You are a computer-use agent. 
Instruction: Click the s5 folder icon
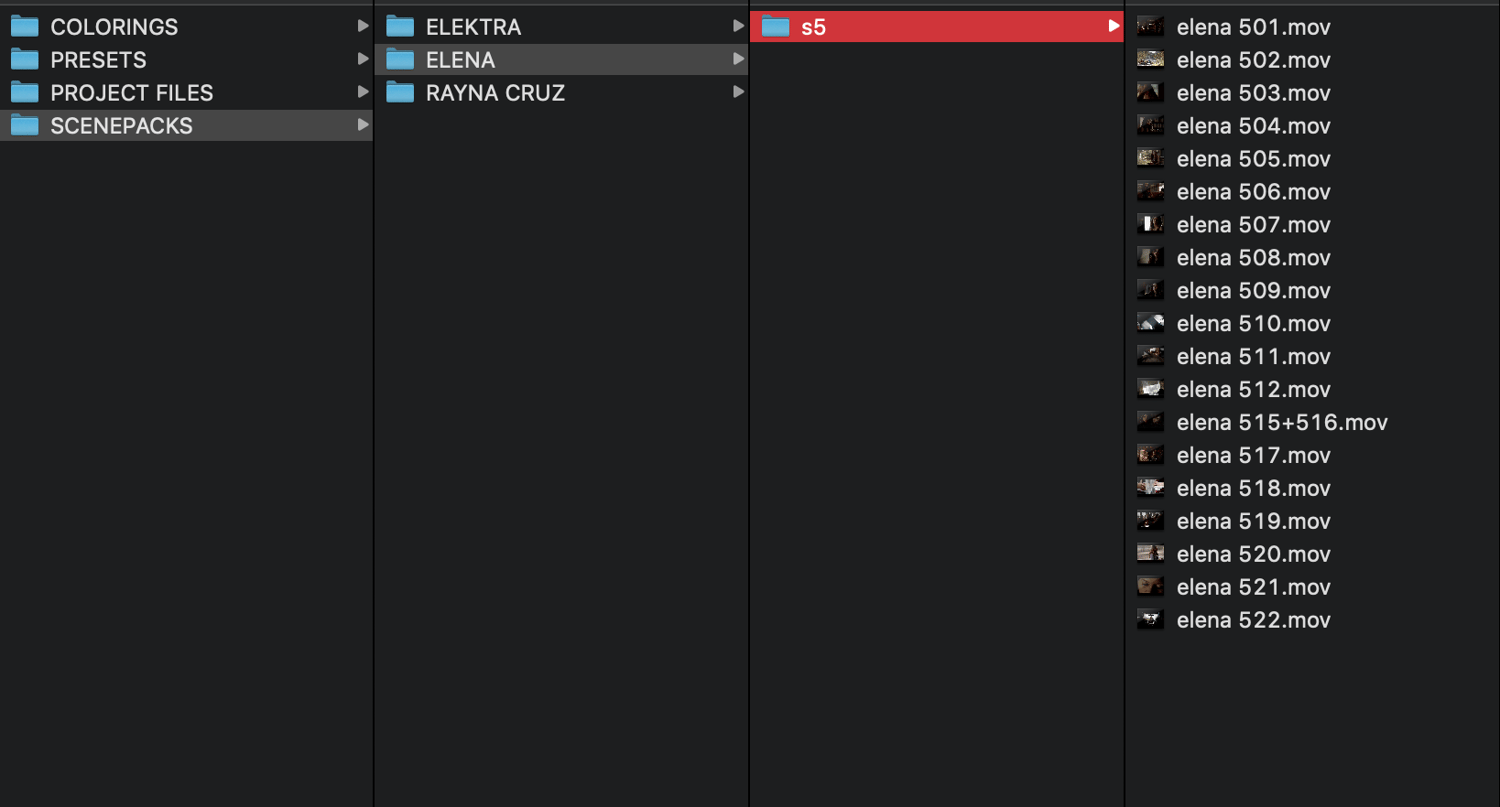(x=775, y=27)
